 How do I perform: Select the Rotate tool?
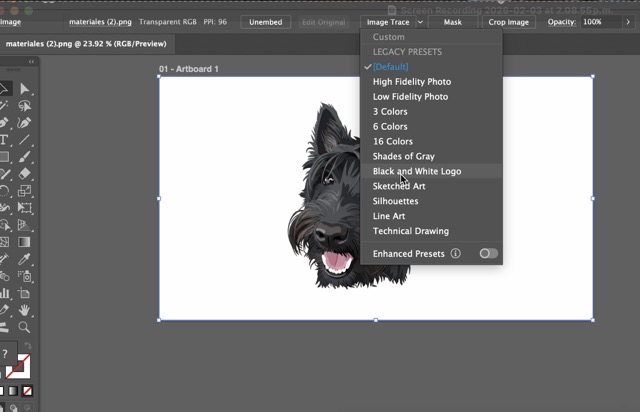[x=4, y=191]
